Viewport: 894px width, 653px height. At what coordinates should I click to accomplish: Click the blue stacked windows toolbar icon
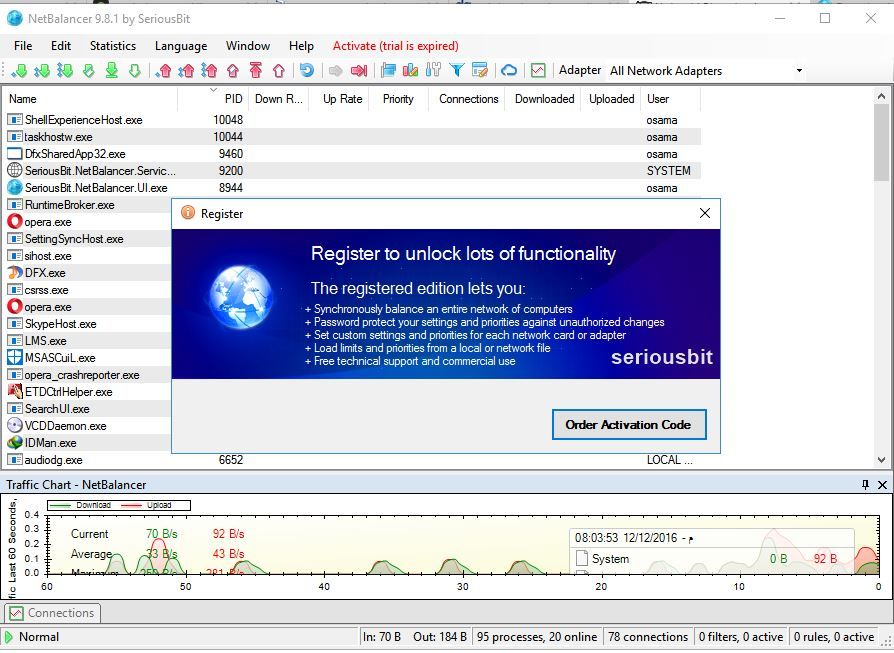click(388, 71)
